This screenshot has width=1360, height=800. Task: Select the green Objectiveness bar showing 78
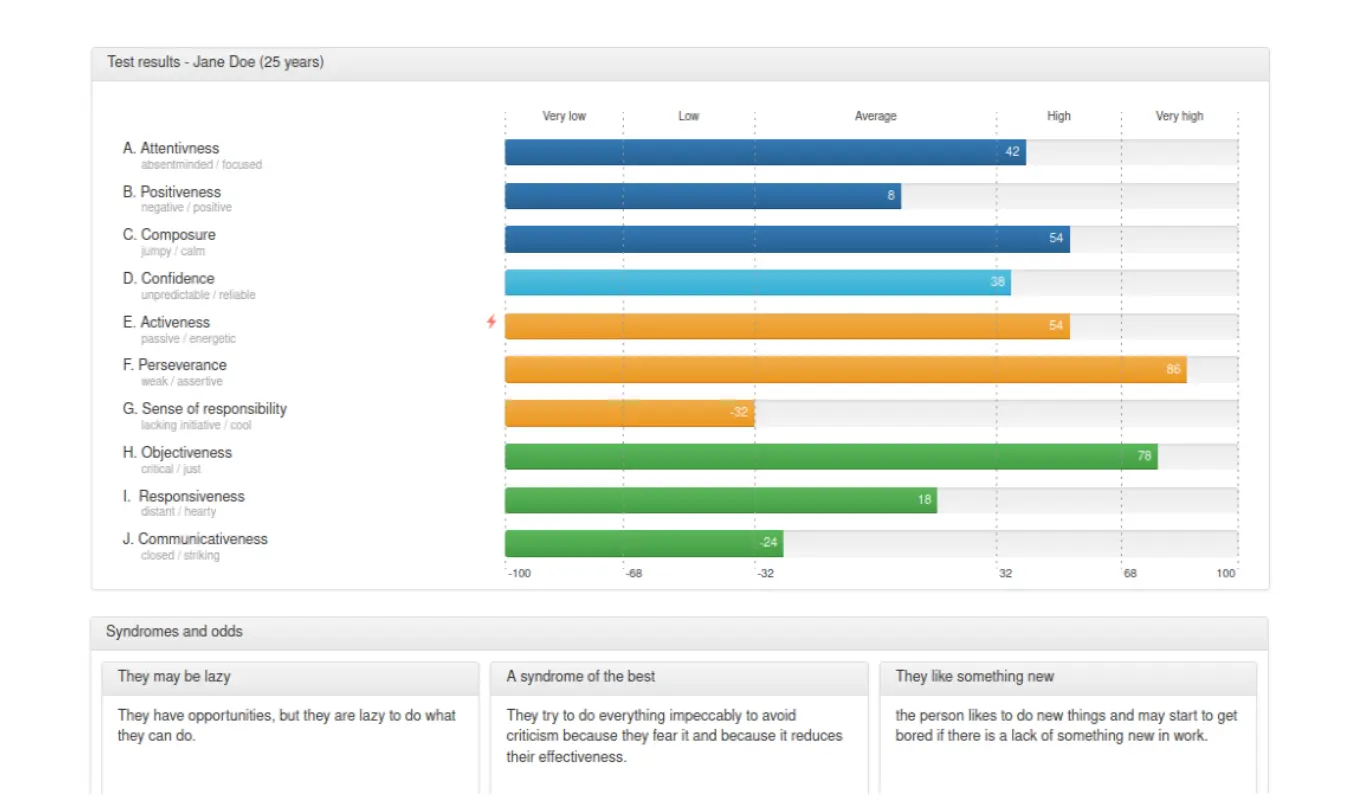[830, 457]
